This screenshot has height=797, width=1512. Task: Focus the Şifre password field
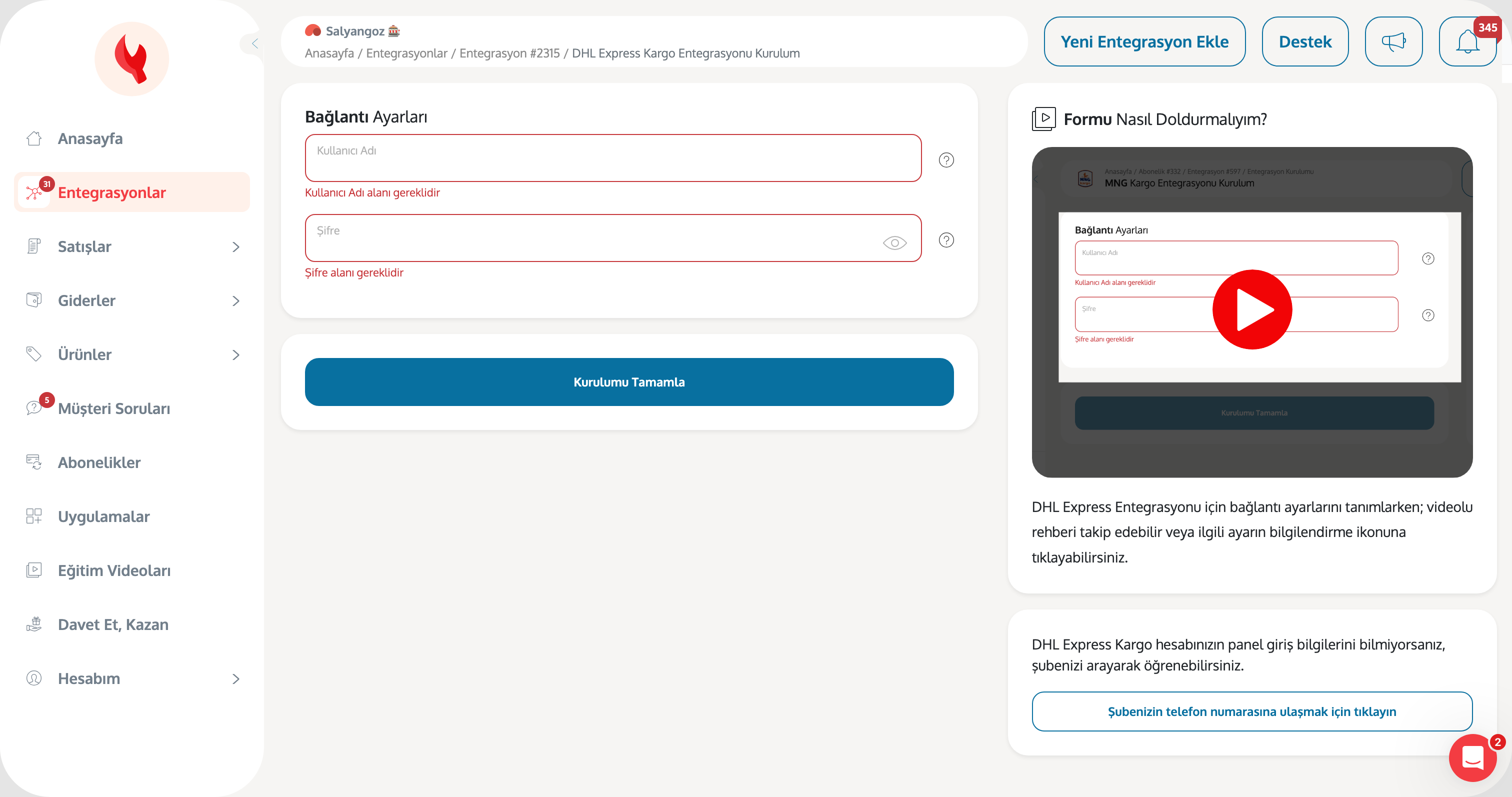tap(613, 237)
